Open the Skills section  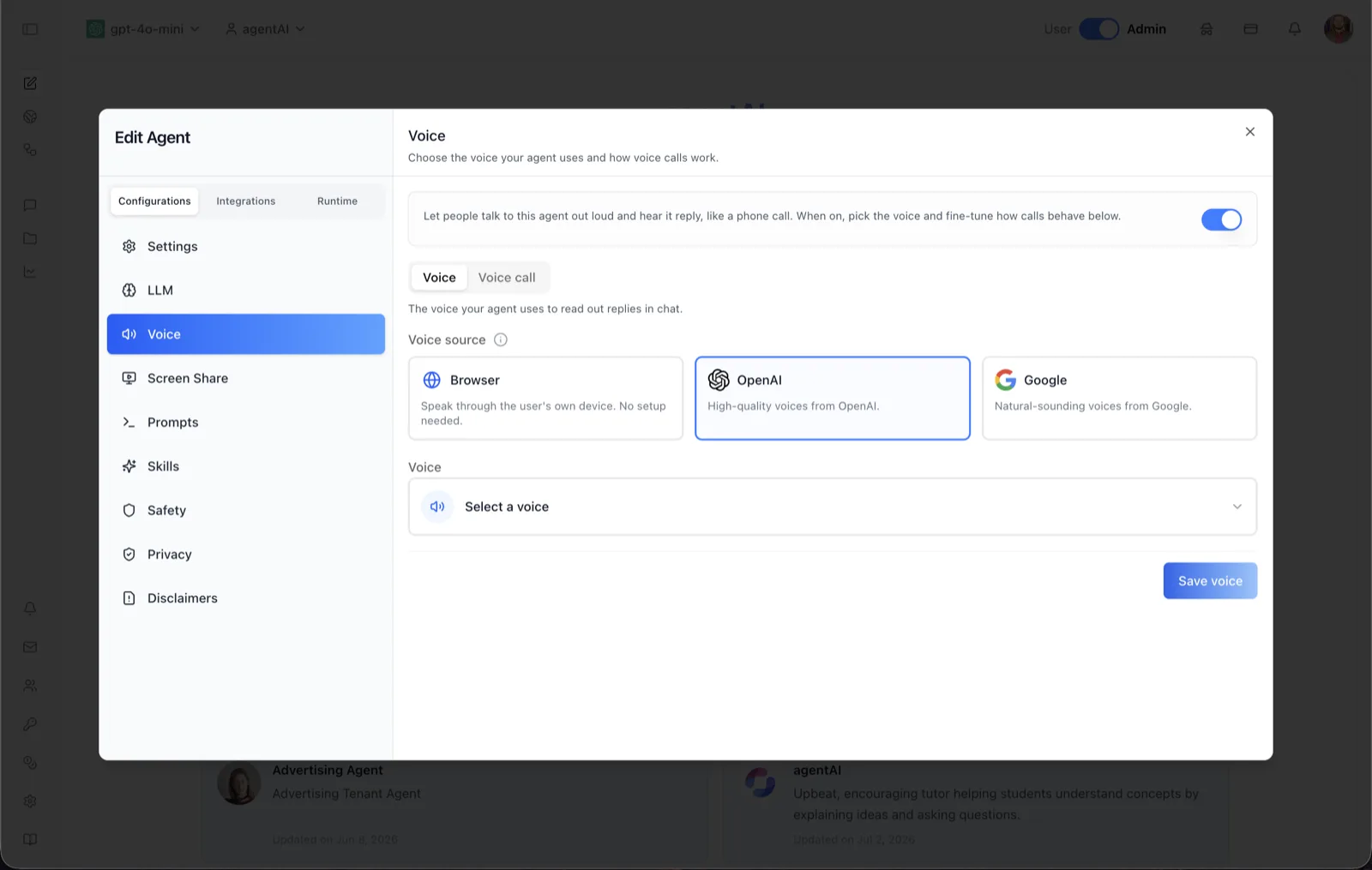[246, 466]
